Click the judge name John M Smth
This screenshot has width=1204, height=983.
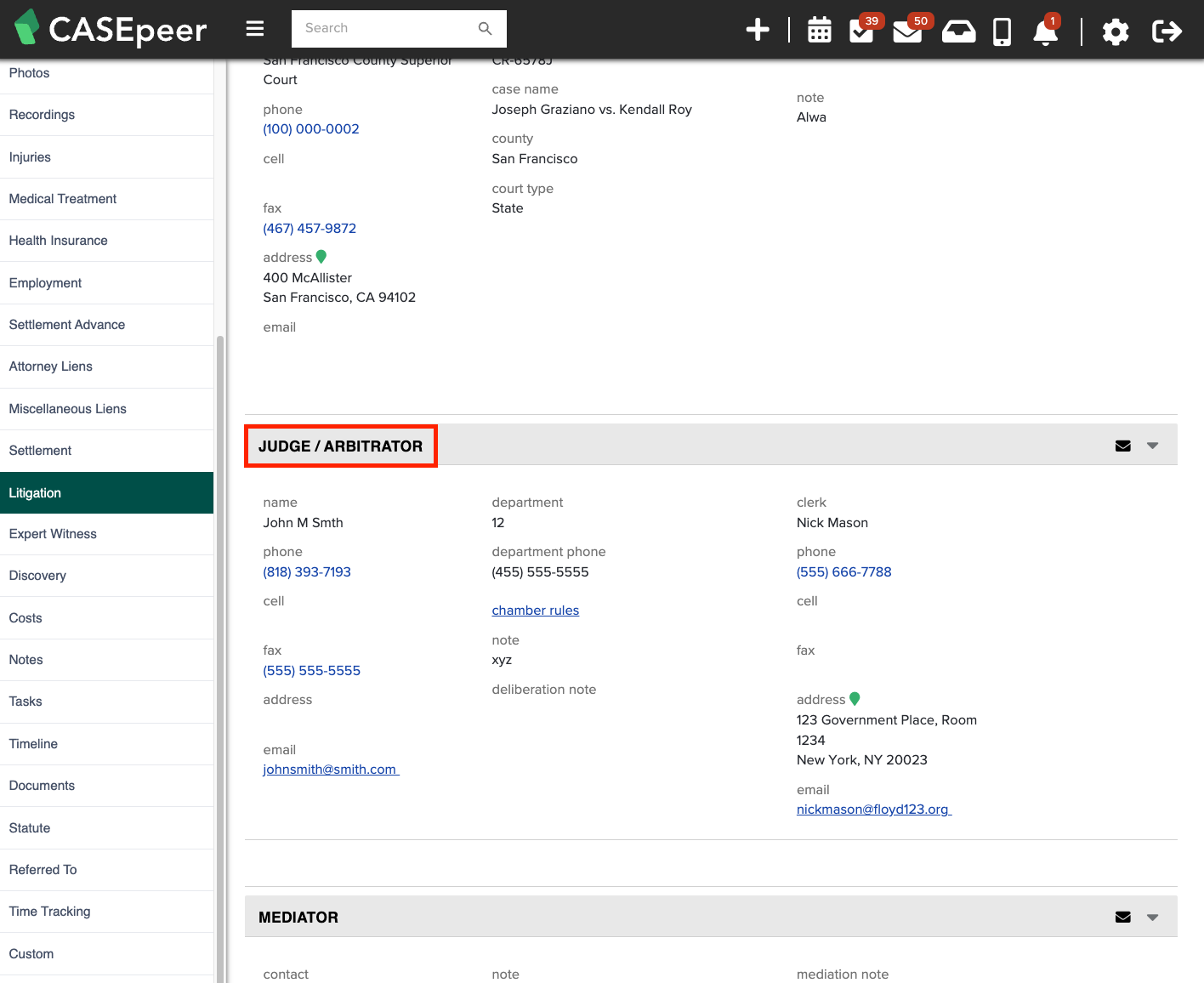pos(304,523)
